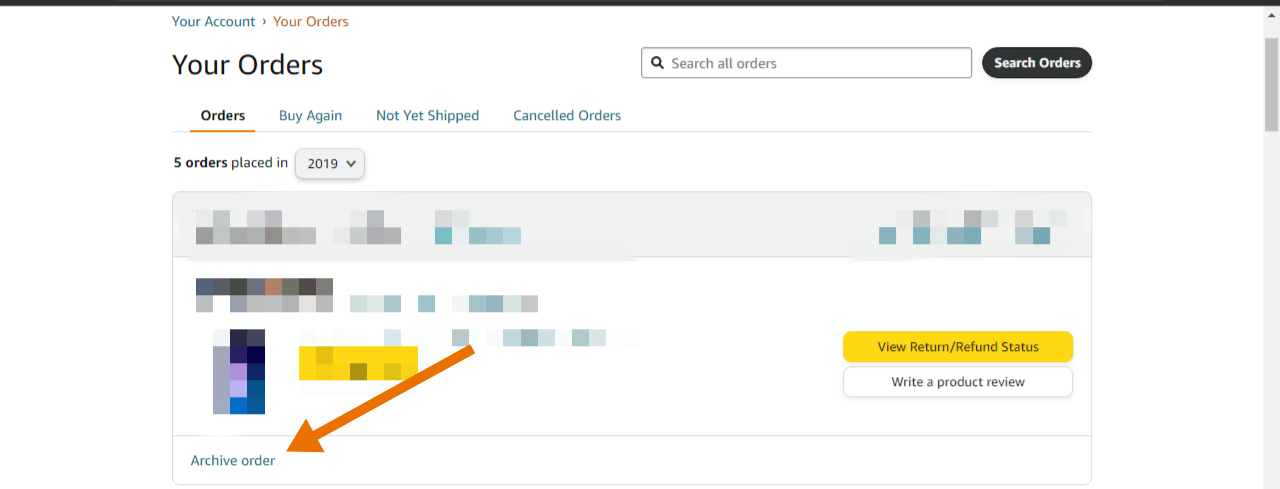Click blurred teal link at header right
Image resolution: width=1280 pixels, height=489 pixels.
click(964, 236)
